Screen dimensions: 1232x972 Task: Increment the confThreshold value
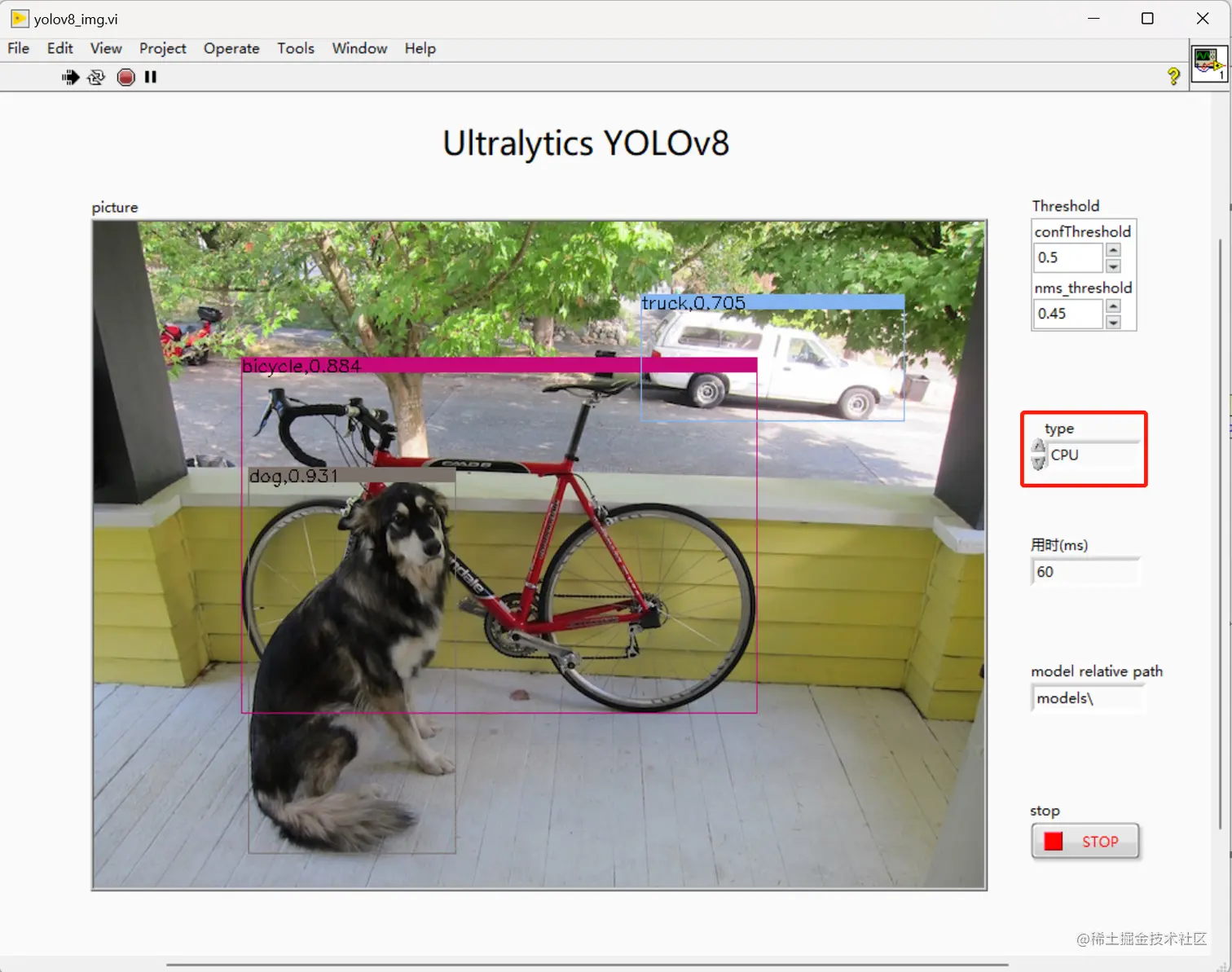pyautogui.click(x=1113, y=251)
